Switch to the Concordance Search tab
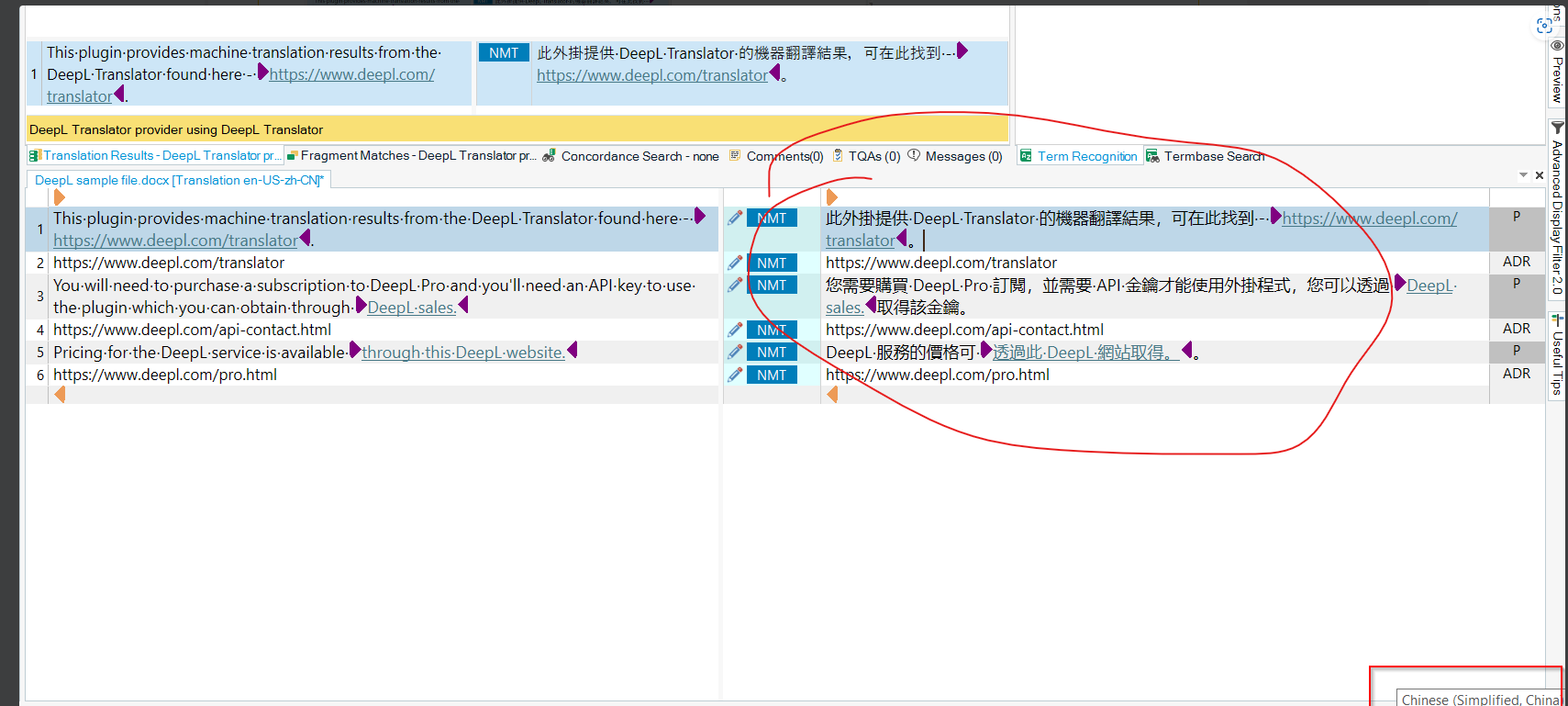 (631, 156)
